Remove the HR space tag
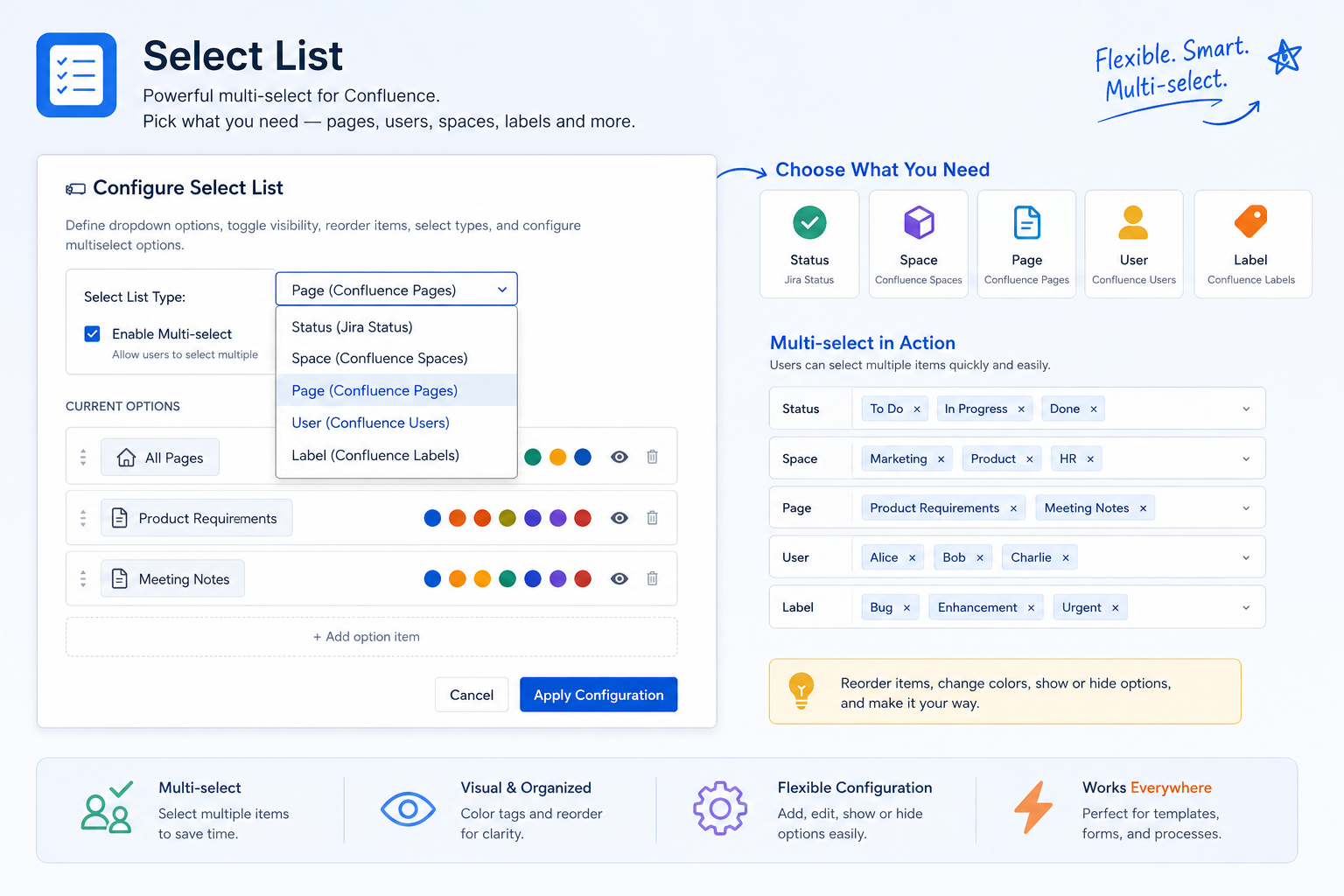1344x896 pixels. click(1090, 459)
